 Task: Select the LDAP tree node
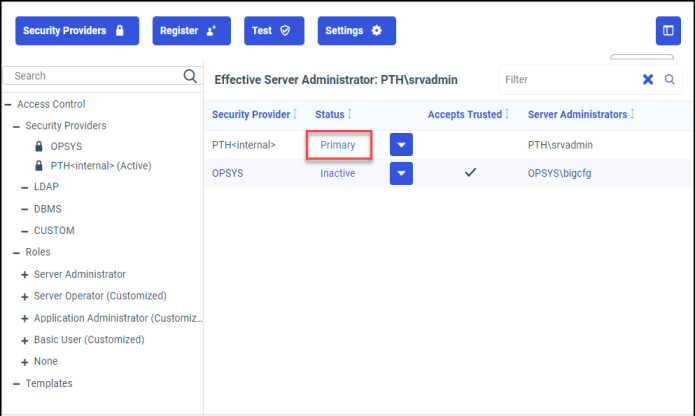(46, 187)
